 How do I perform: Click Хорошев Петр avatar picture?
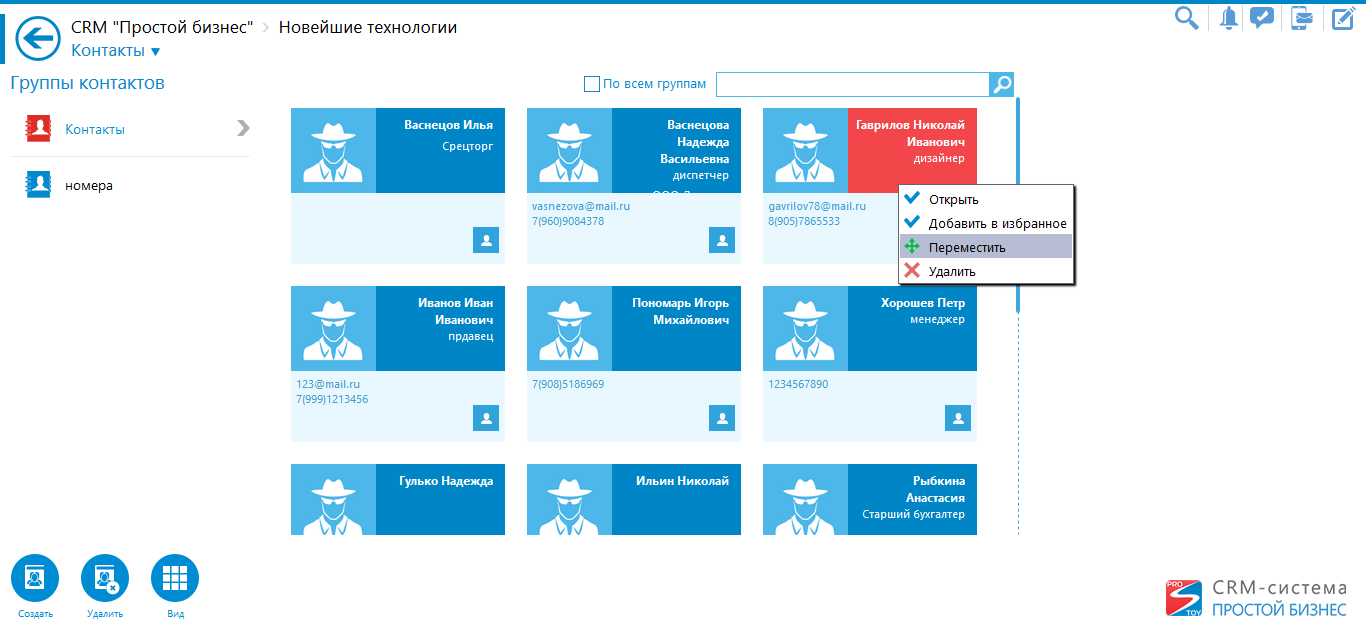806,328
